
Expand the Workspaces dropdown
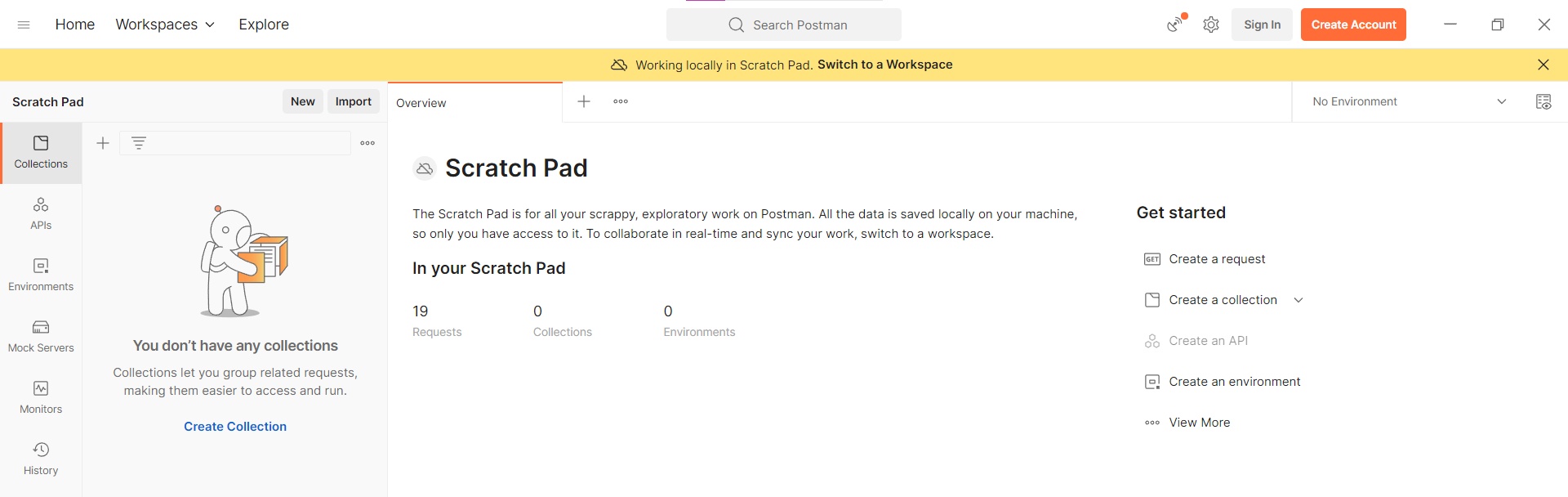165,25
